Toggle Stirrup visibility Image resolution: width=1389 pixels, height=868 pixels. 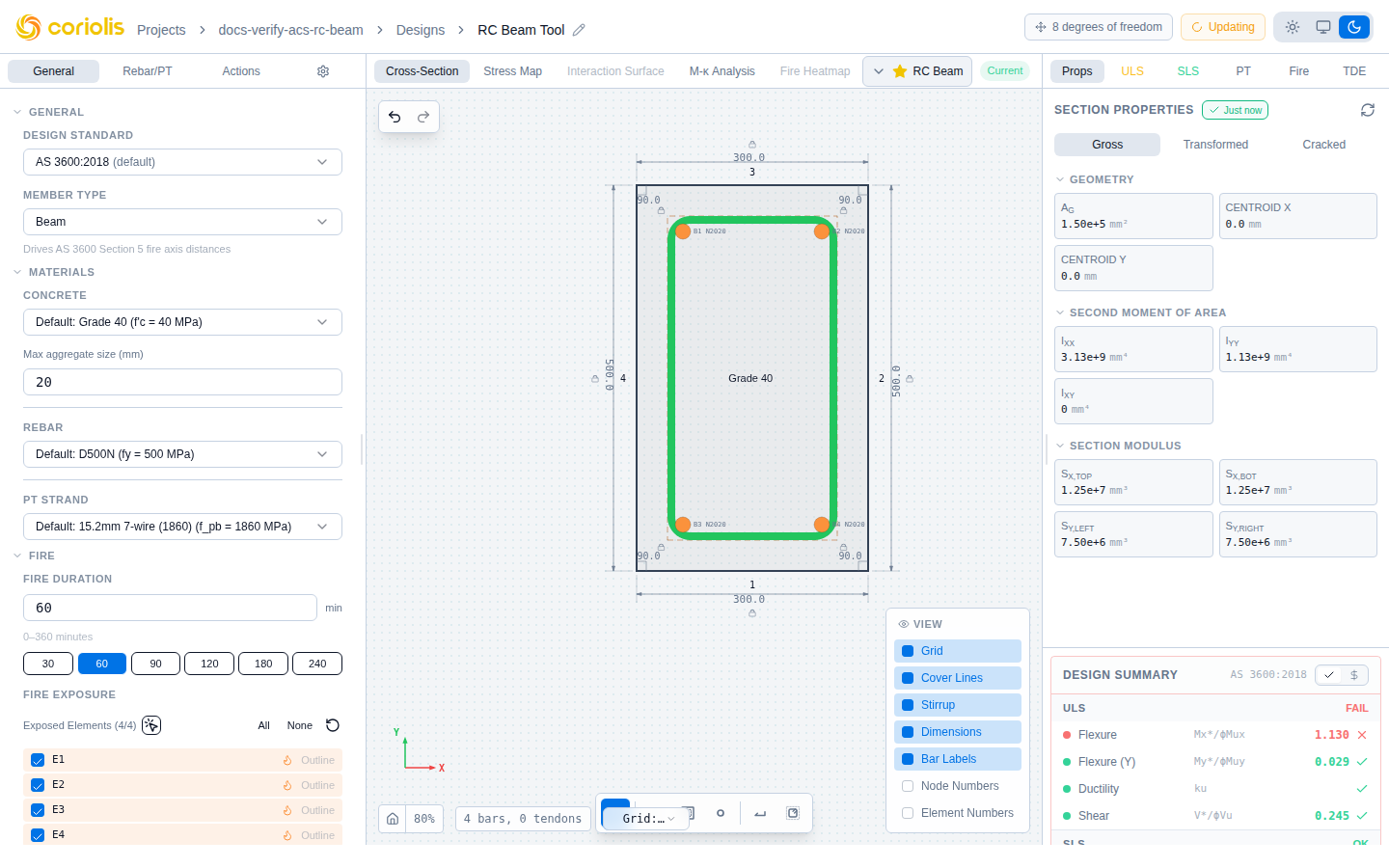point(957,705)
